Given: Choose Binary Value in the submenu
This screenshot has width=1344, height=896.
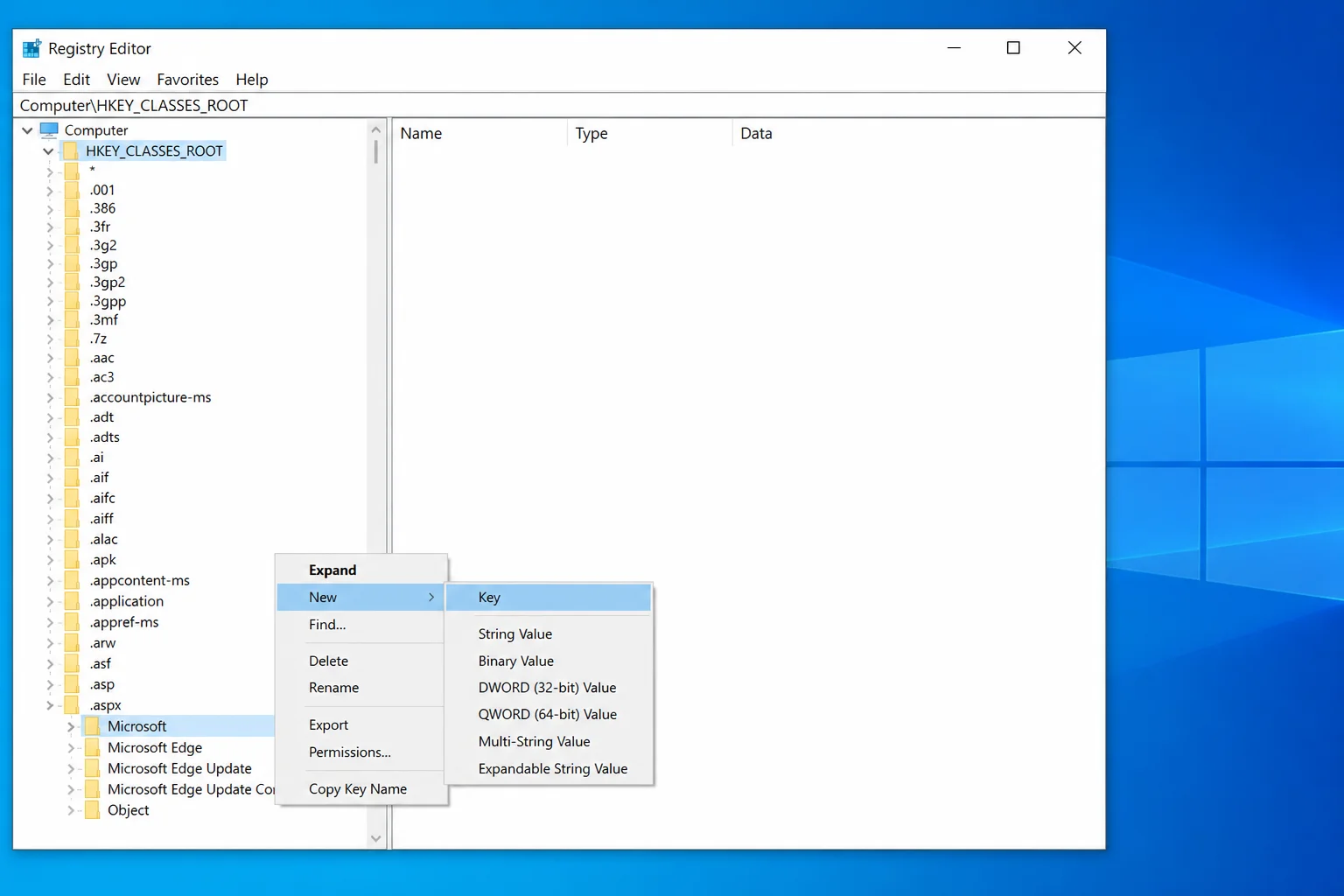Looking at the screenshot, I should click(549, 661).
